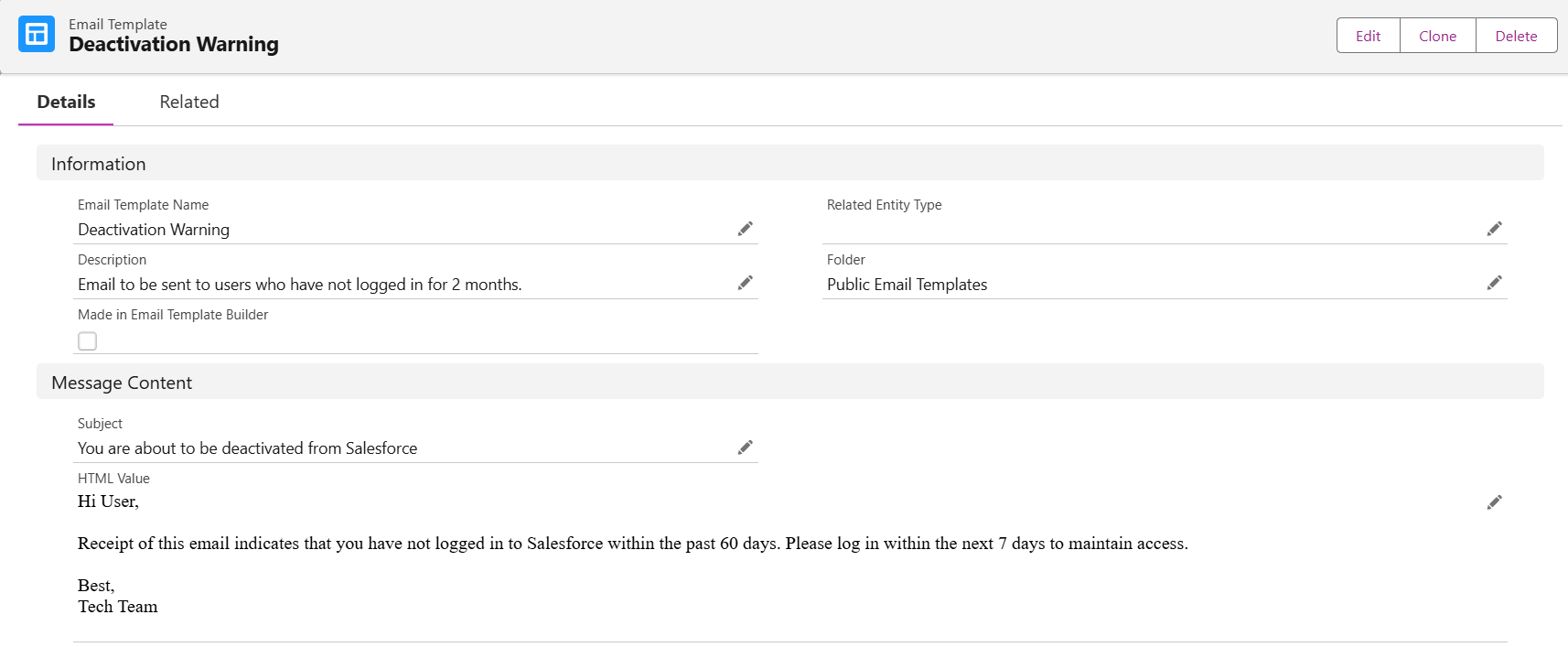The height and width of the screenshot is (647, 1568).
Task: Edit Related Entity Type via pencil icon
Action: 1494,229
